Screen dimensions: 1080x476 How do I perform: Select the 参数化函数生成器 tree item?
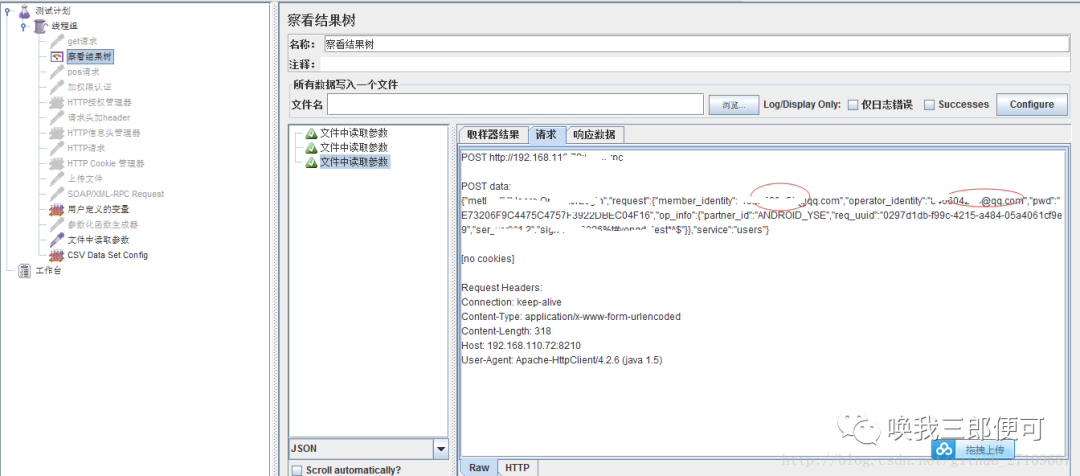[x=102, y=225]
